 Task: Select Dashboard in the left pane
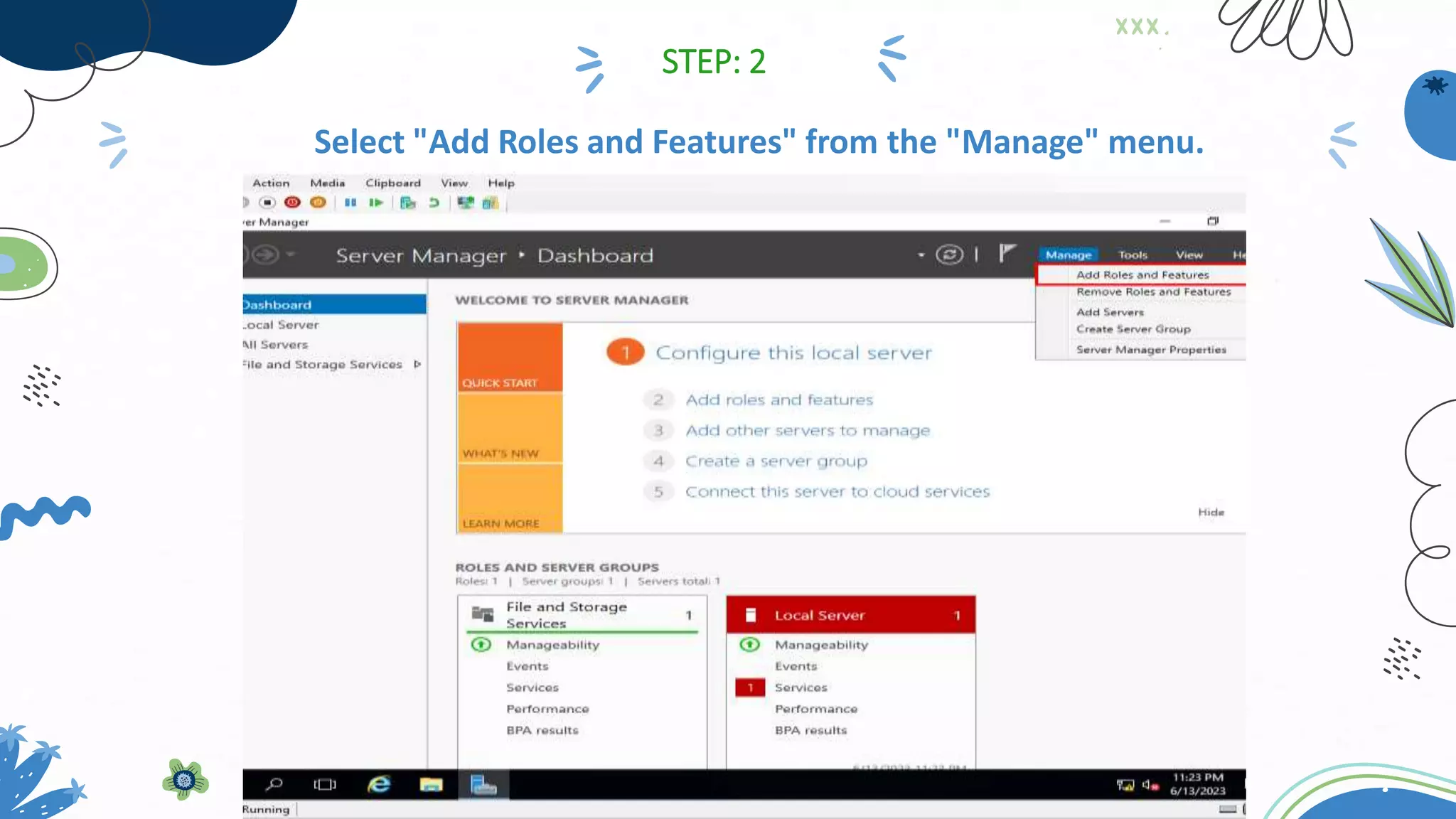334,305
